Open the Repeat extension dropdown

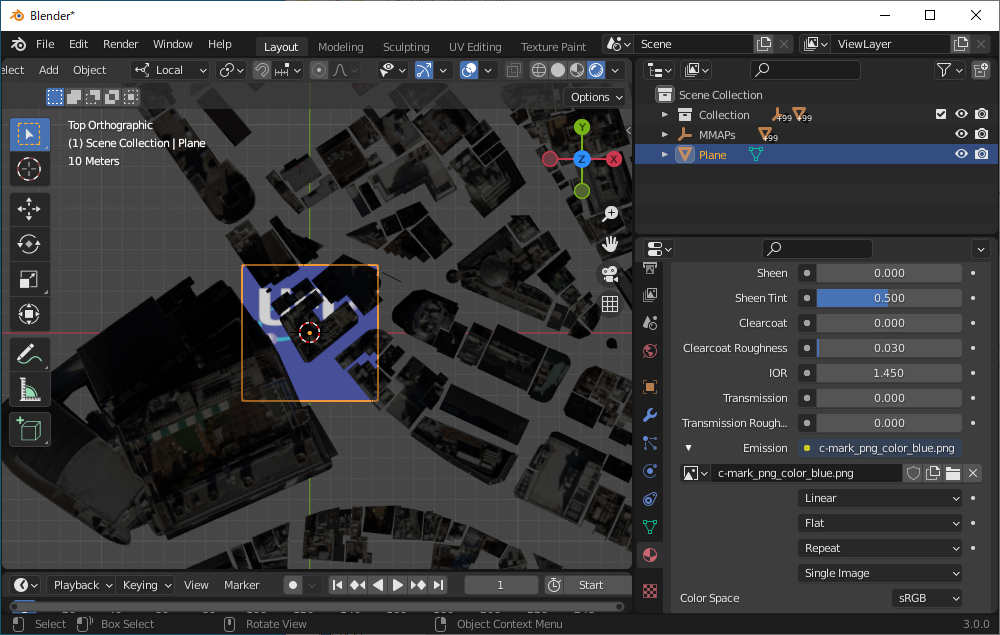880,548
